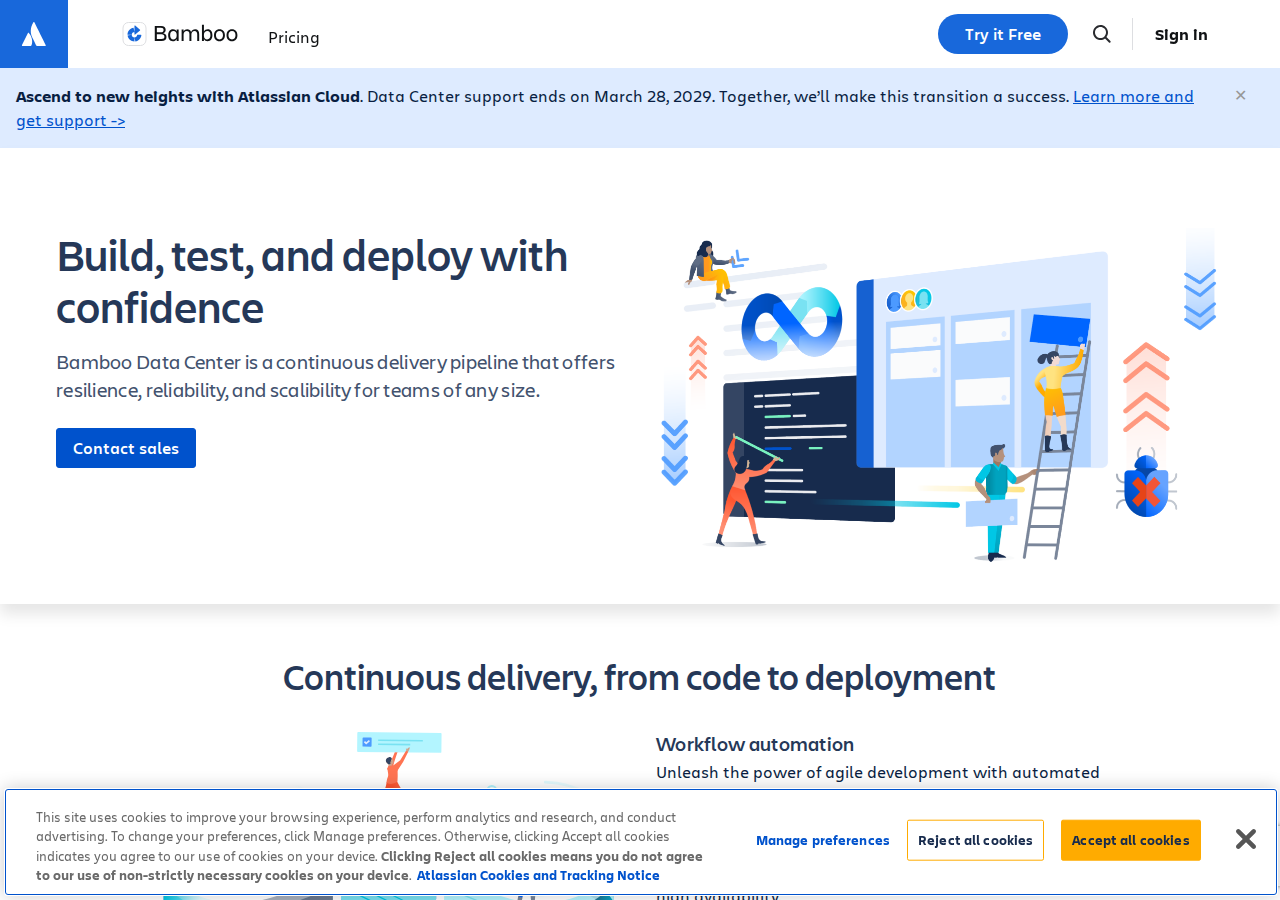Screen dimensions: 1280x900
Task: Click the Try it Free button
Action: pos(1003,34)
